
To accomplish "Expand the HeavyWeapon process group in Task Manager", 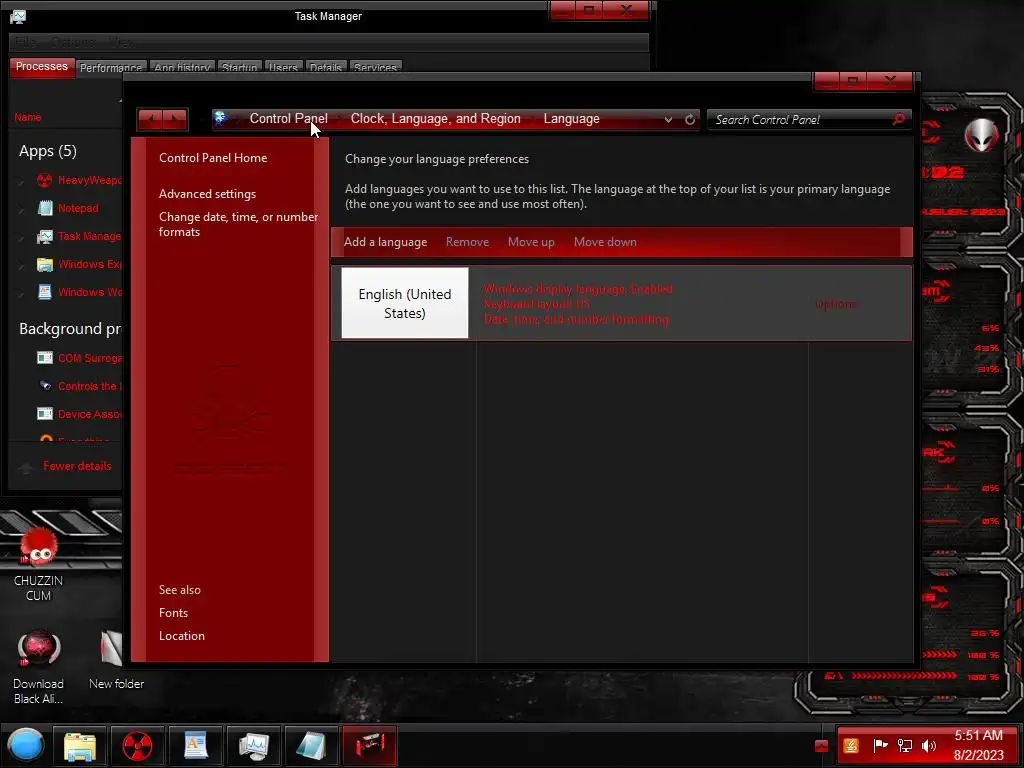I will tap(22, 181).
